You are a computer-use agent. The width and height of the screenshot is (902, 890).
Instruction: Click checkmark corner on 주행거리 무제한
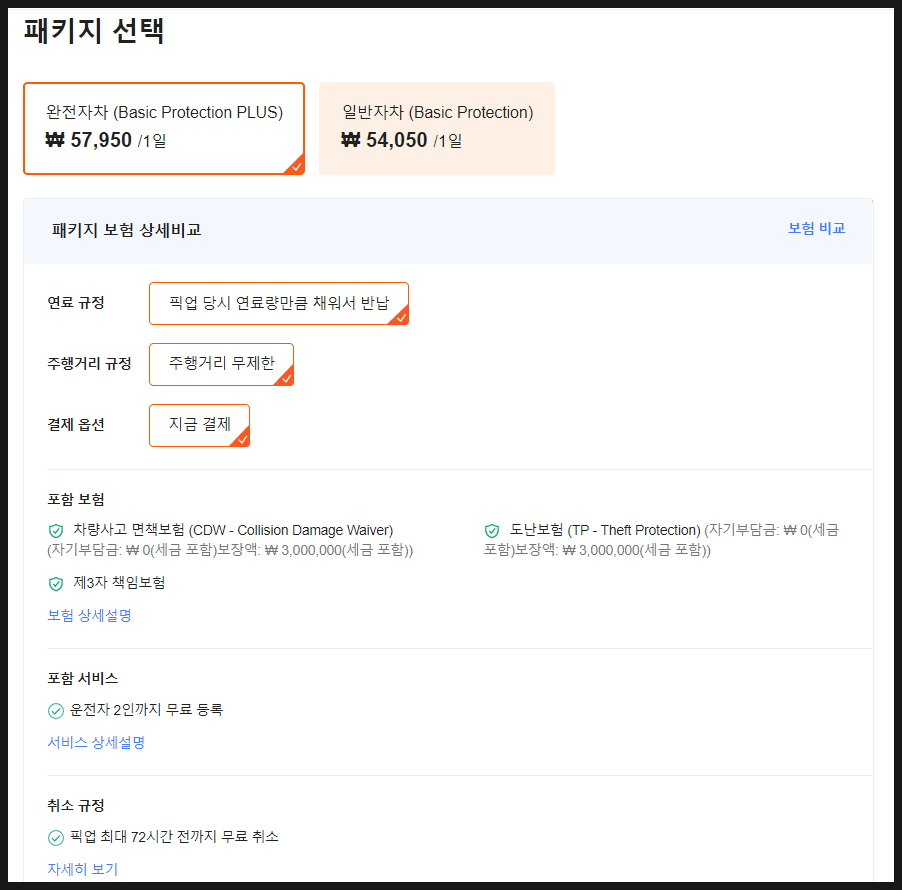286,378
